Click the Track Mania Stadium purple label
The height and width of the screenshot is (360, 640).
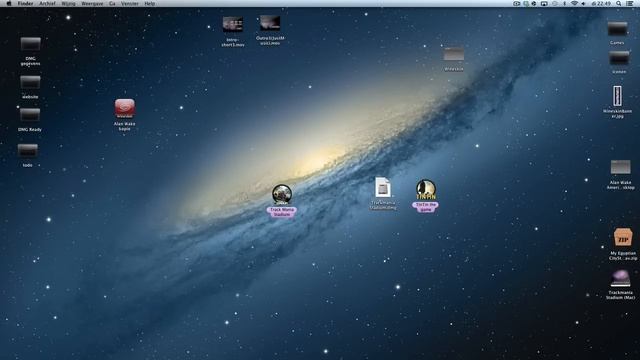point(282,212)
